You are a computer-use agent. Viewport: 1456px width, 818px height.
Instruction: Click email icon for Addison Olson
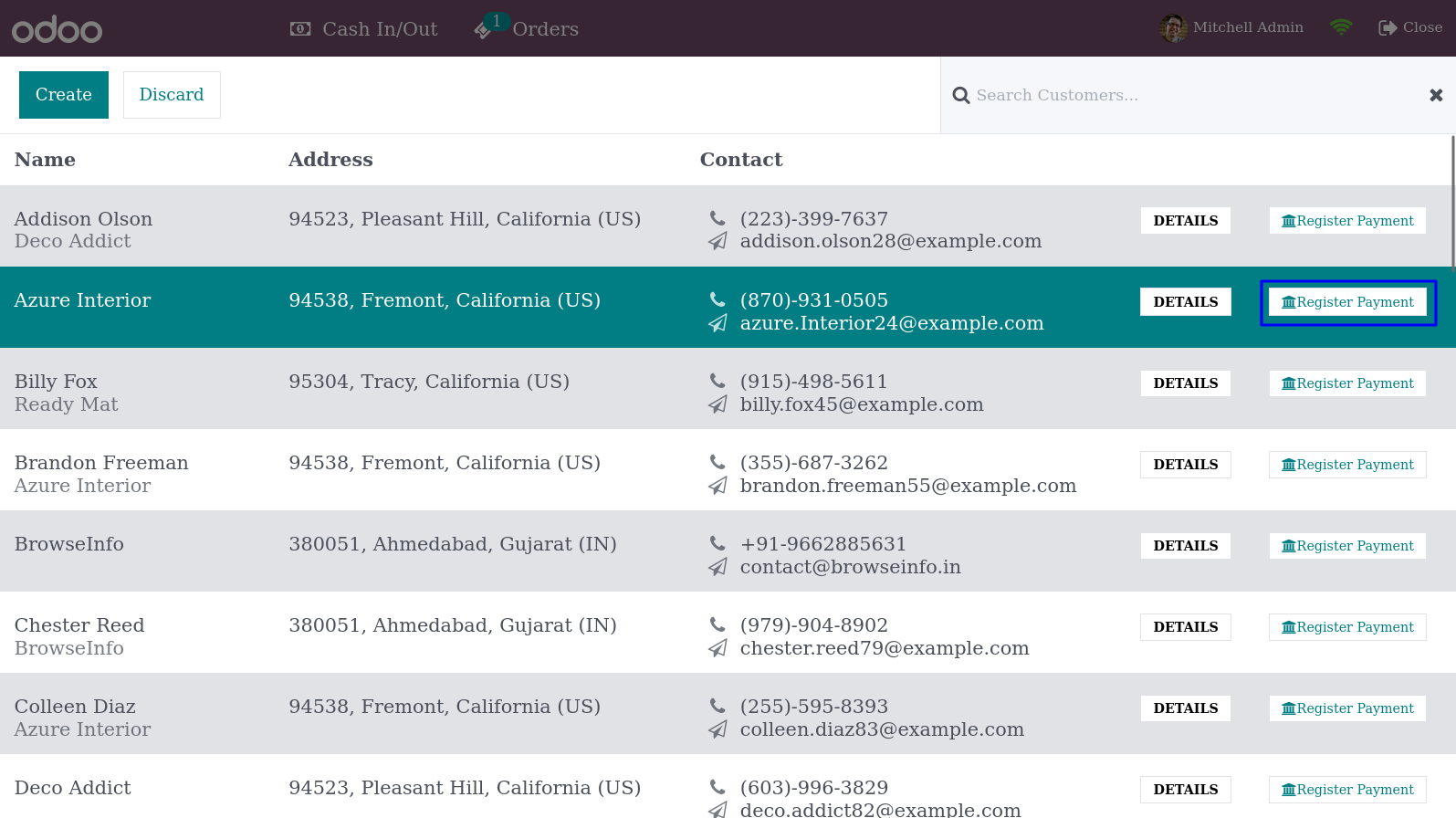(x=718, y=241)
